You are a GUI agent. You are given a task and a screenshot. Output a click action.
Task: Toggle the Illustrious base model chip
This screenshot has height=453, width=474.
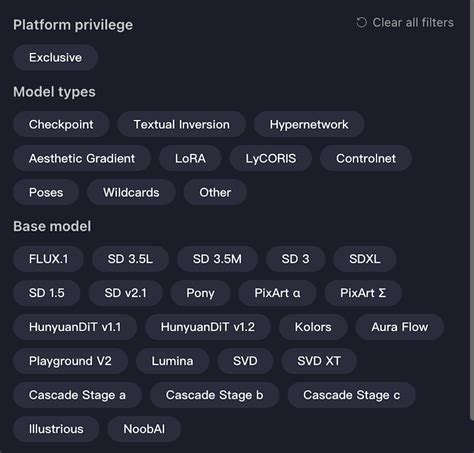click(56, 429)
